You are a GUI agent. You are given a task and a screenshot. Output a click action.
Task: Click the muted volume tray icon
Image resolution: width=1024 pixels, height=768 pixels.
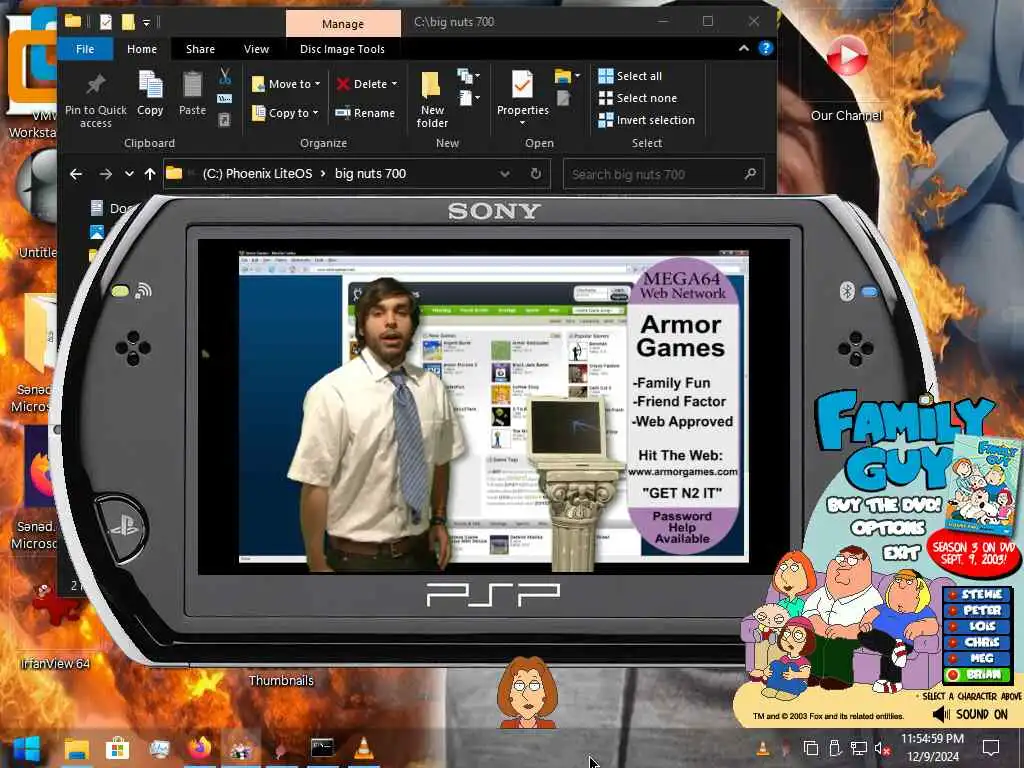tap(882, 748)
